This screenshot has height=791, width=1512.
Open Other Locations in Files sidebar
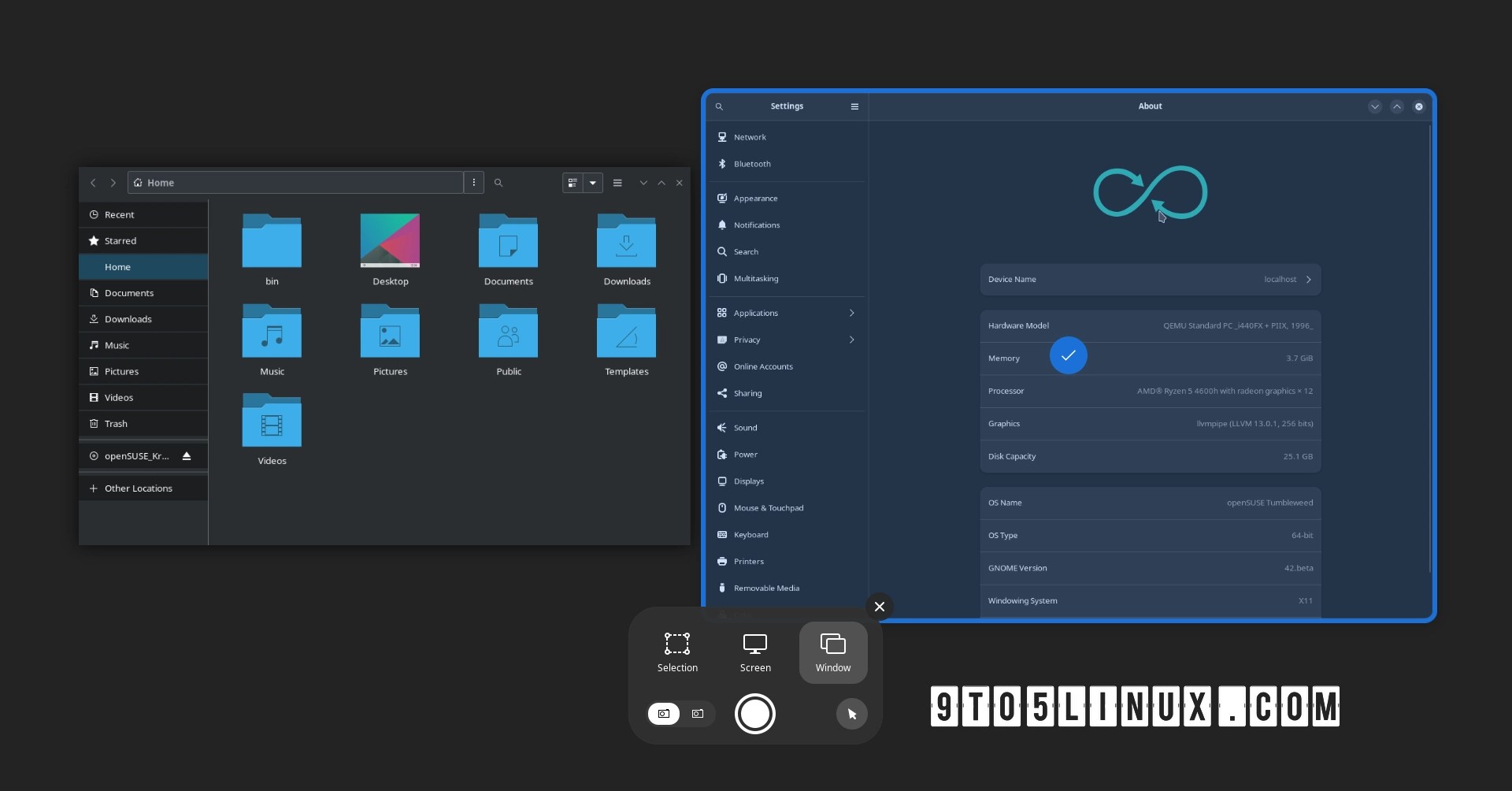[143, 488]
